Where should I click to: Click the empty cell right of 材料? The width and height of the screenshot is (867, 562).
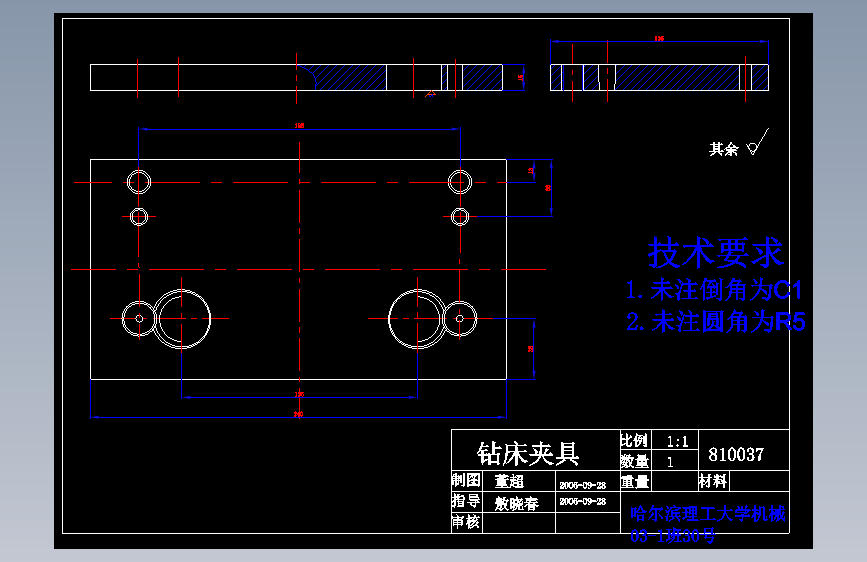pyautogui.click(x=759, y=481)
